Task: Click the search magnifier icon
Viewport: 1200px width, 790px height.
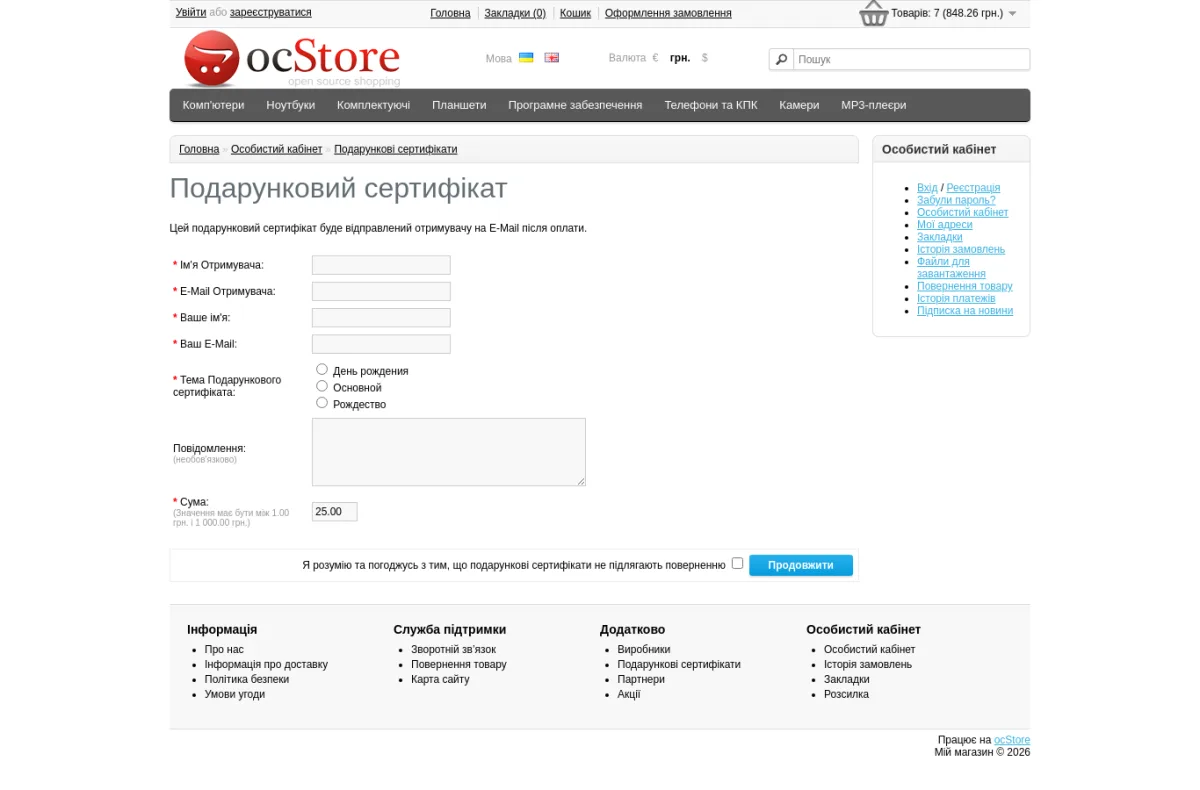Action: [x=782, y=59]
